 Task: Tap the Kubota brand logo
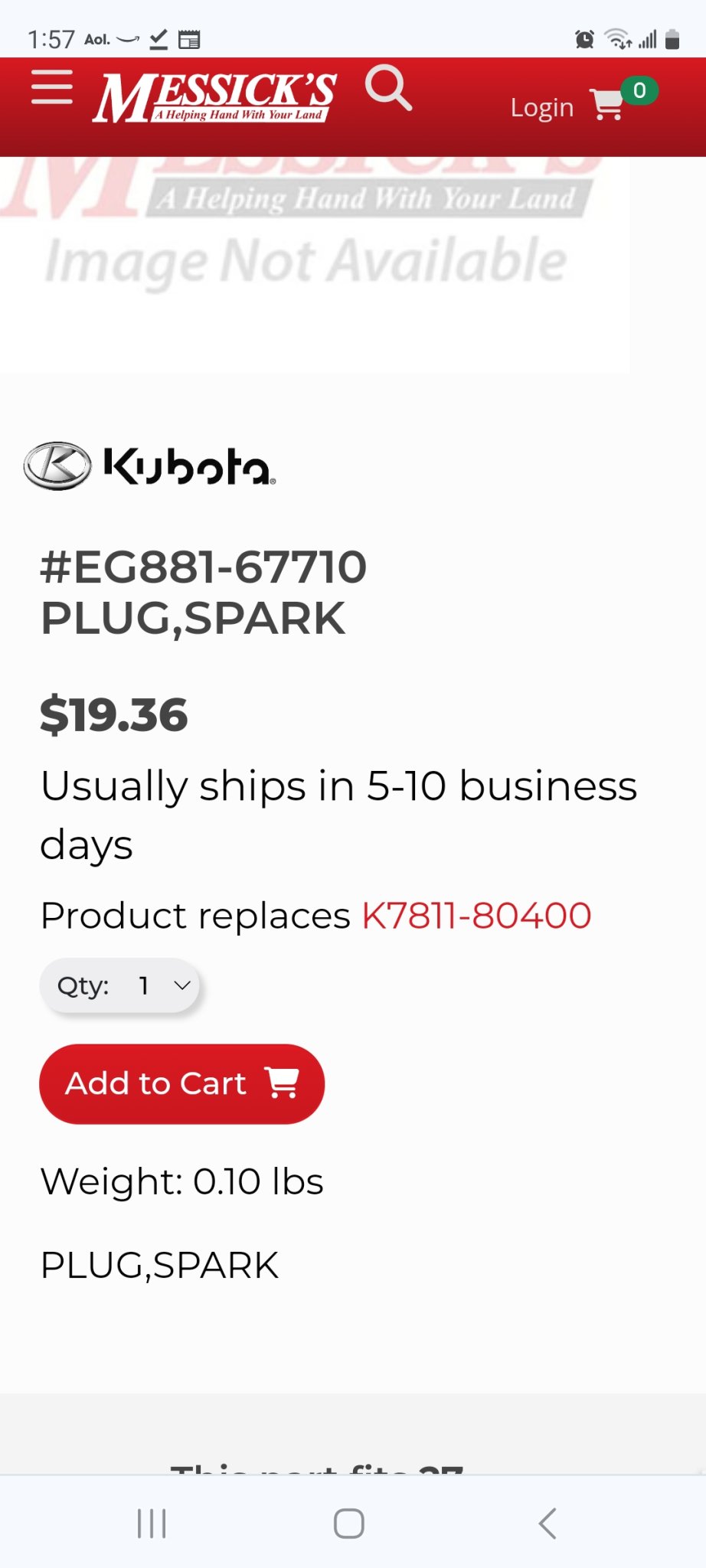150,465
